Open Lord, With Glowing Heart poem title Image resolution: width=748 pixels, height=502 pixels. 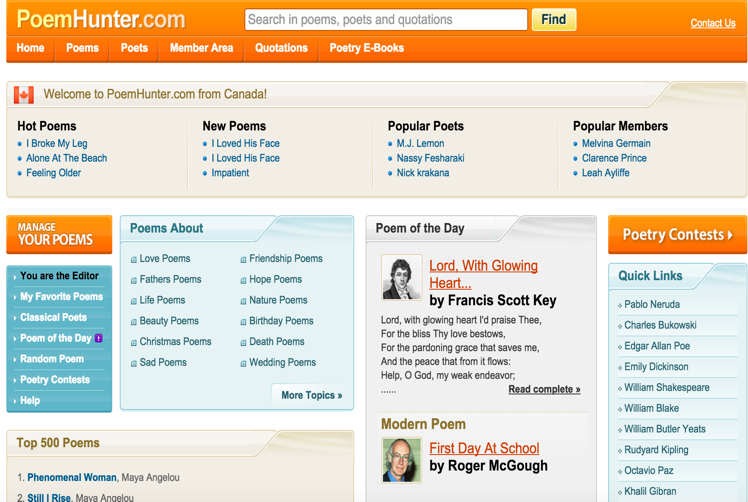click(483, 274)
